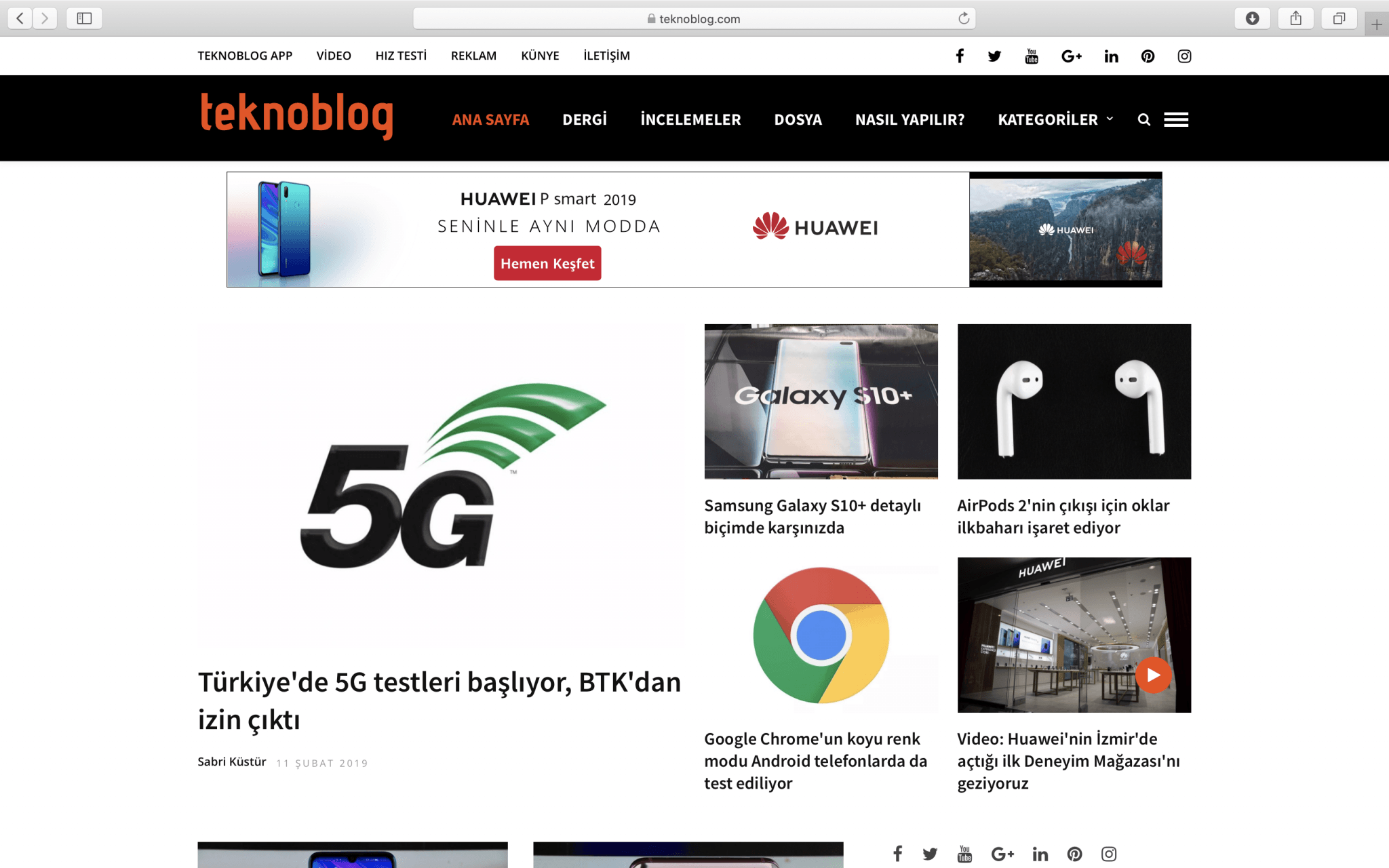Open the HIZ TESTİ link

(x=401, y=56)
